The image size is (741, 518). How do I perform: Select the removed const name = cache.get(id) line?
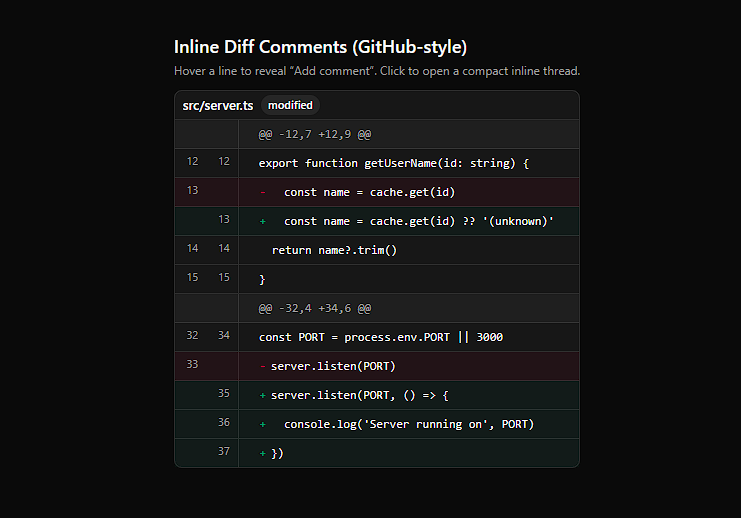[x=377, y=192]
